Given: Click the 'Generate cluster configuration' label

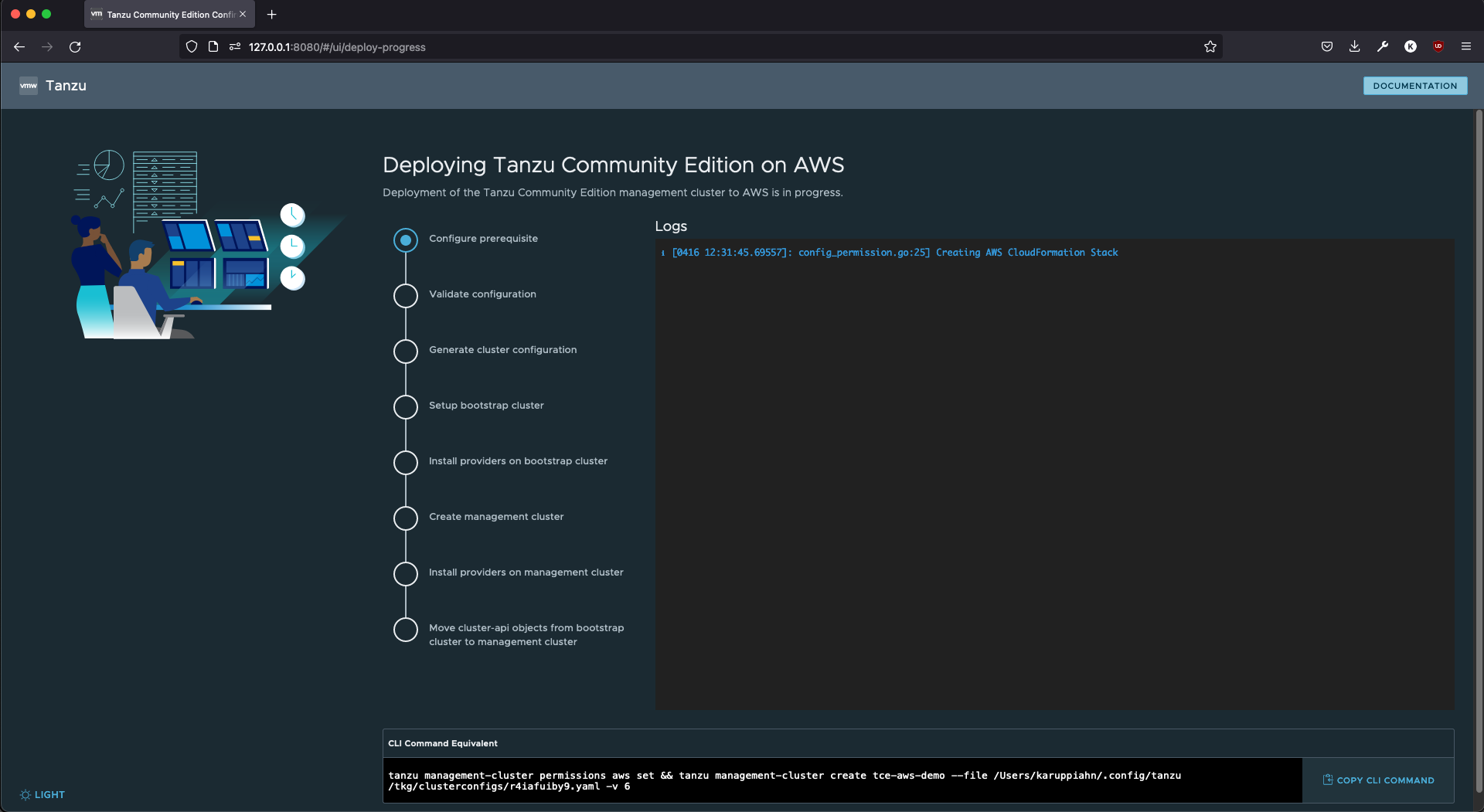Looking at the screenshot, I should 502,350.
